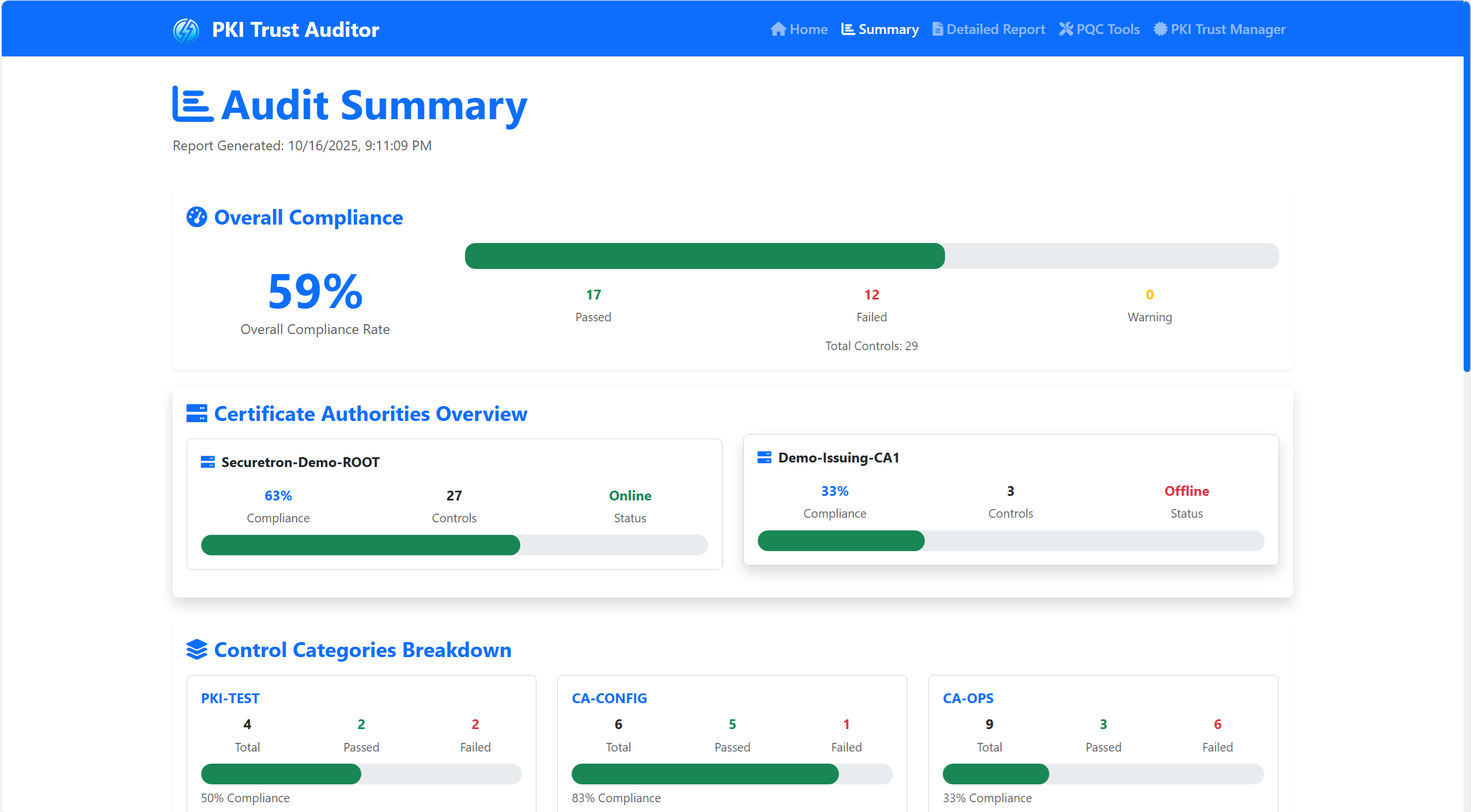
Task: Click the large Audit Summary chart icon
Action: click(193, 104)
